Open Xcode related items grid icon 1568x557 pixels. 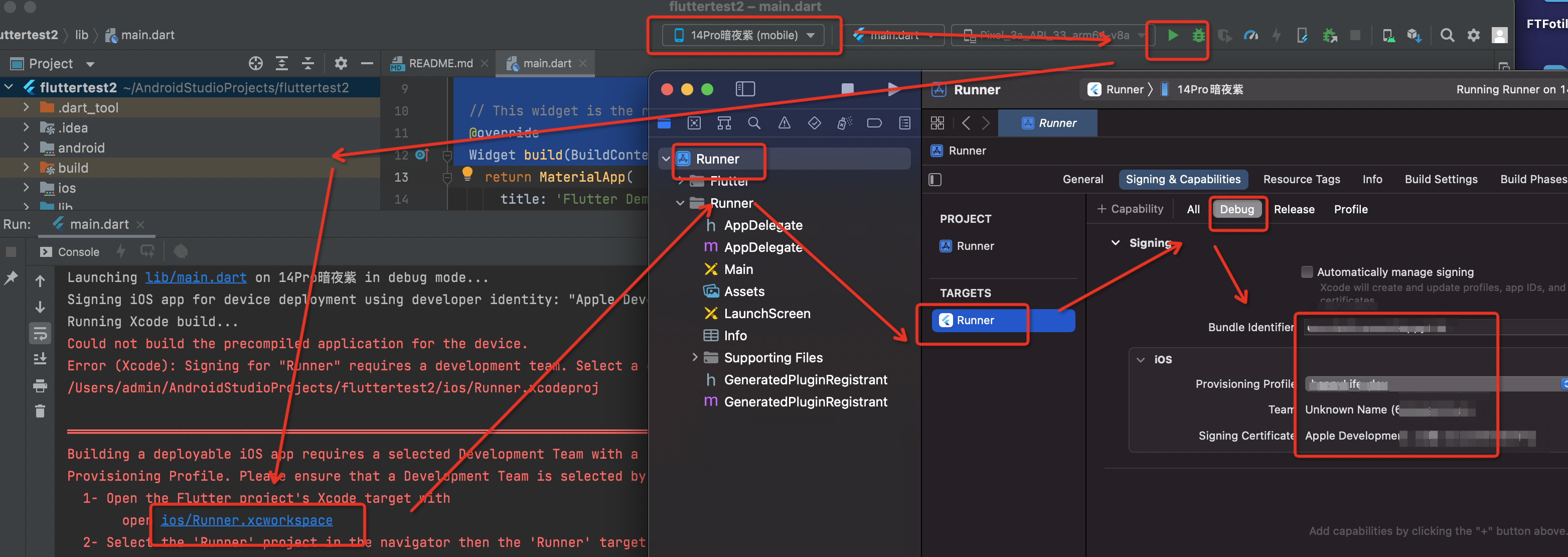pyautogui.click(x=937, y=123)
